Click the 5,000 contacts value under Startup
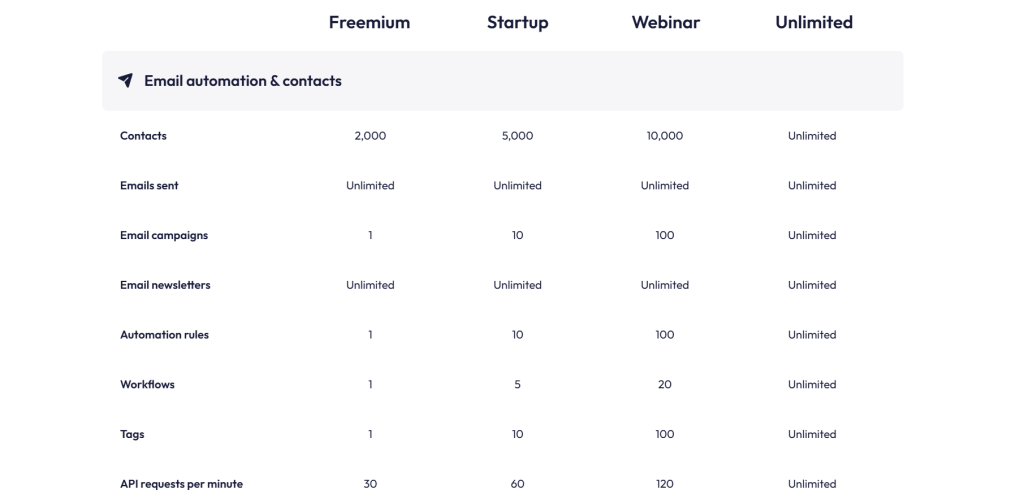The width and height of the screenshot is (1024, 503). [517, 136]
